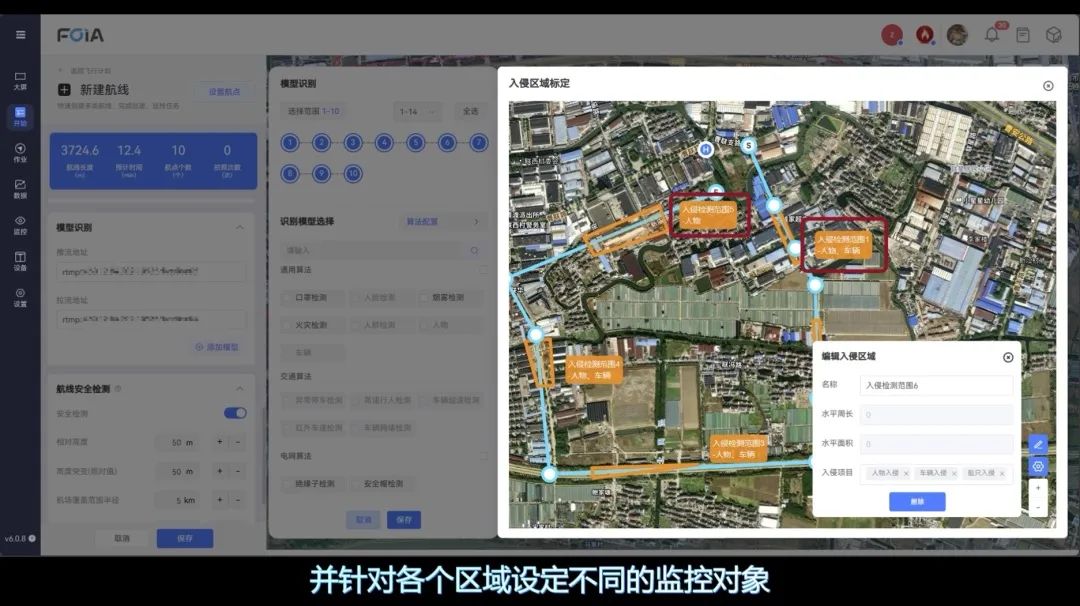
Task: Select the 设置 sidebar menu item
Action: [x=20, y=297]
